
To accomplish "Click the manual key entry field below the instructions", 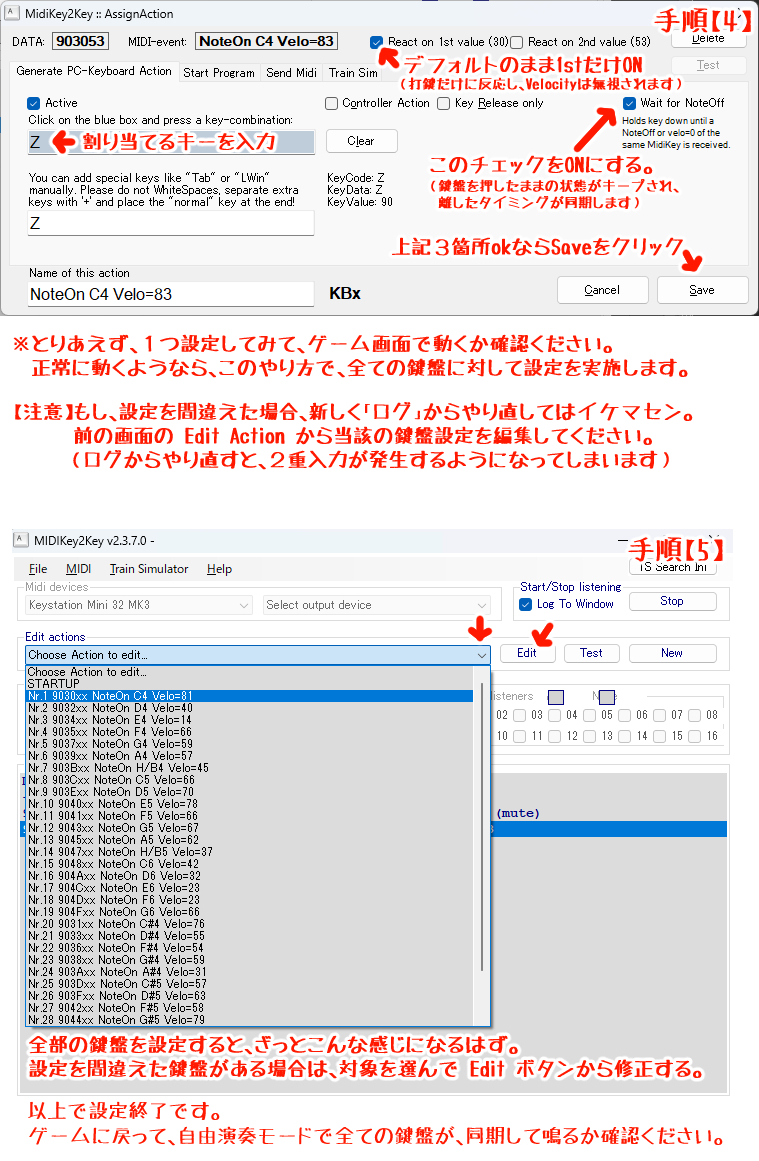I will click(x=171, y=223).
